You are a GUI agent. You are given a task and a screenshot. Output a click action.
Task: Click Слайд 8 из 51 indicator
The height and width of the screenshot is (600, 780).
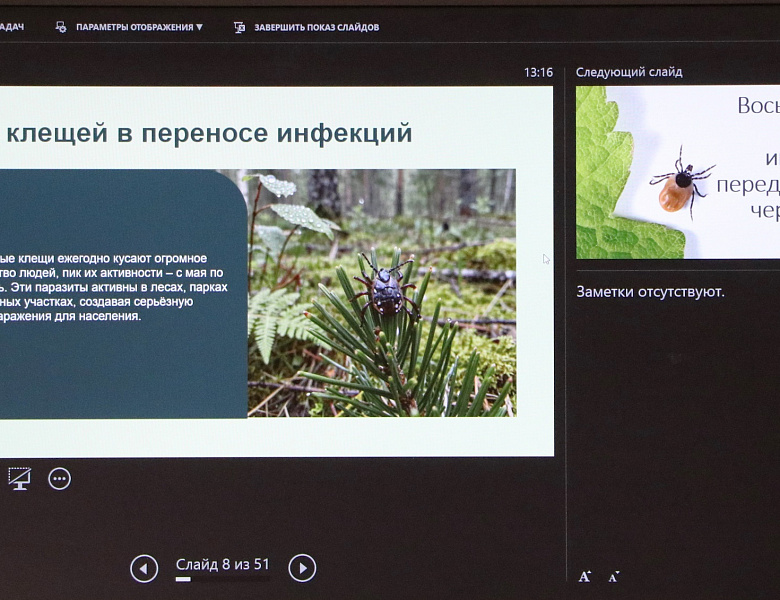222,564
